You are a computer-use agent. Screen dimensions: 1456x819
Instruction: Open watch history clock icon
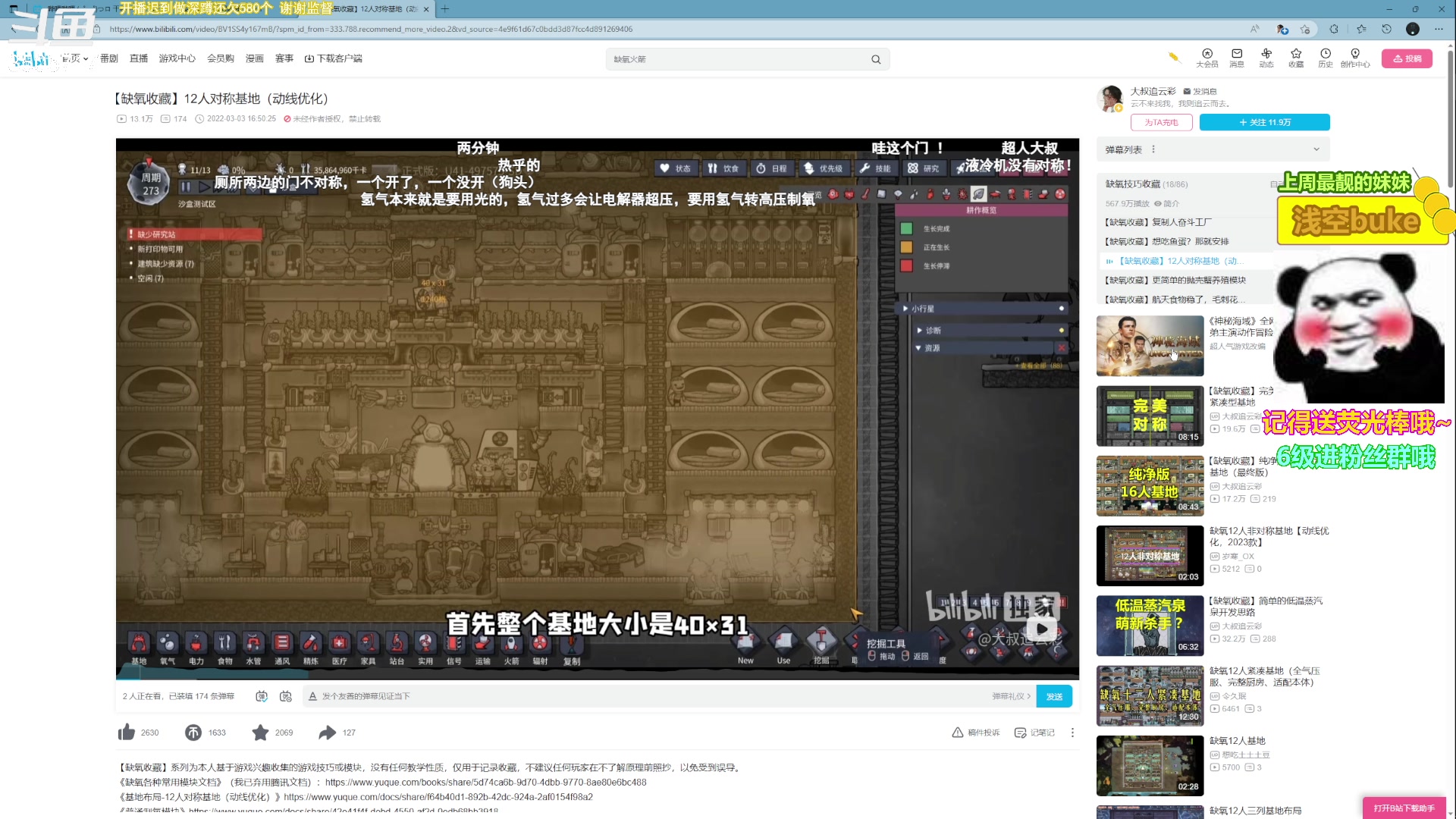point(1325,54)
